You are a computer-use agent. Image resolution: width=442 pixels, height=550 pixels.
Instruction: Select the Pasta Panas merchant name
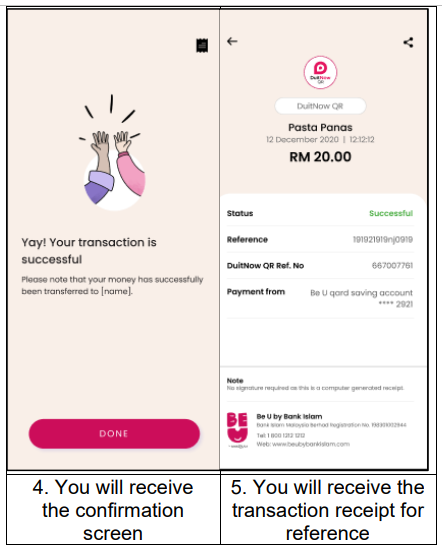click(320, 127)
